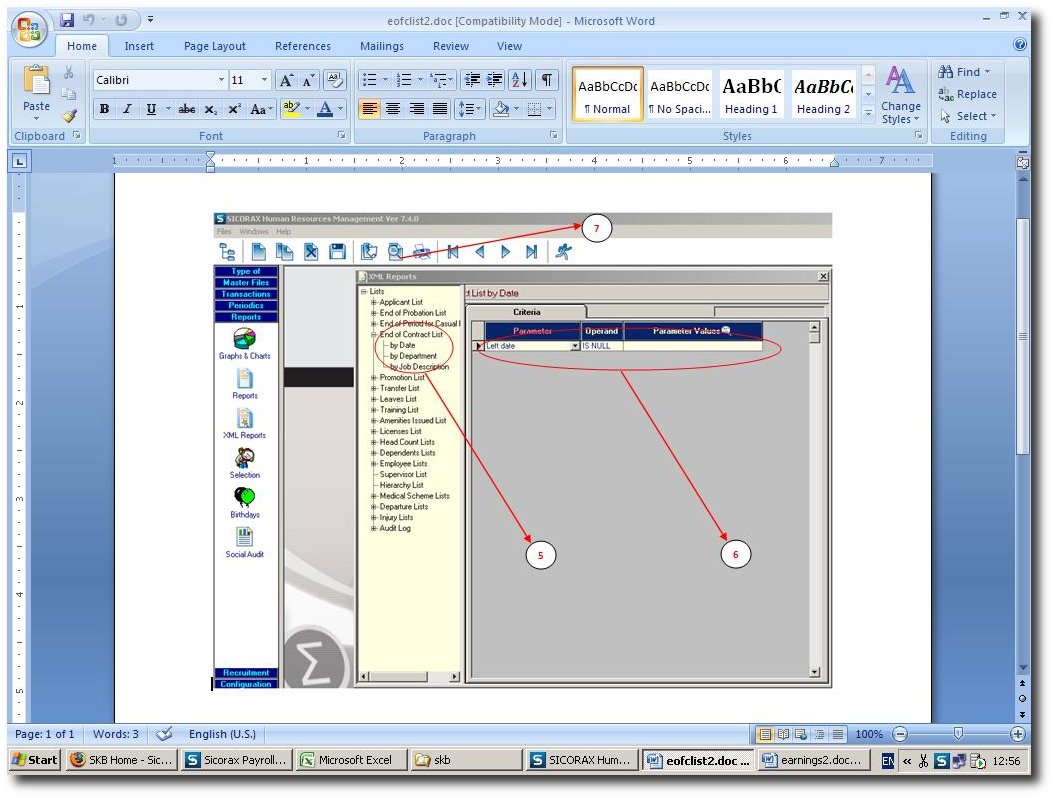Click the Replace button in Editing
Image resolution: width=1054 pixels, height=798 pixels.
[x=967, y=94]
